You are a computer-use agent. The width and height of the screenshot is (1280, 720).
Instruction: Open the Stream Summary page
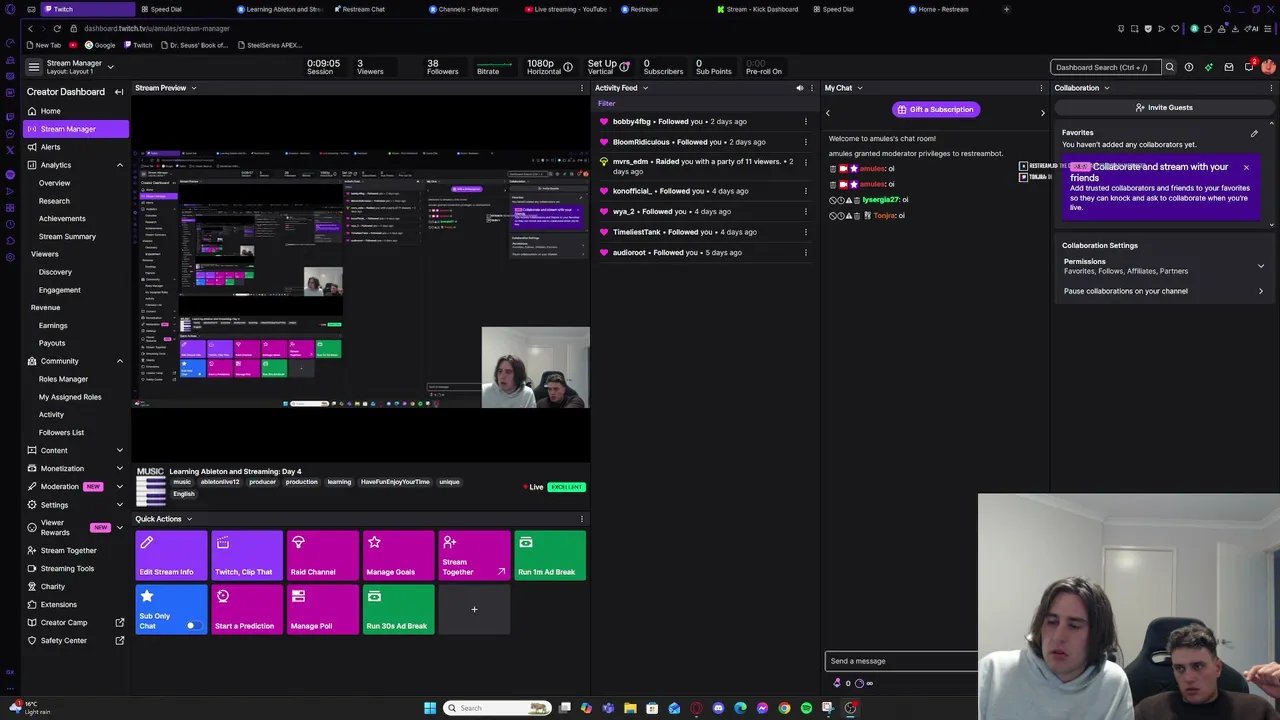pyautogui.click(x=67, y=237)
